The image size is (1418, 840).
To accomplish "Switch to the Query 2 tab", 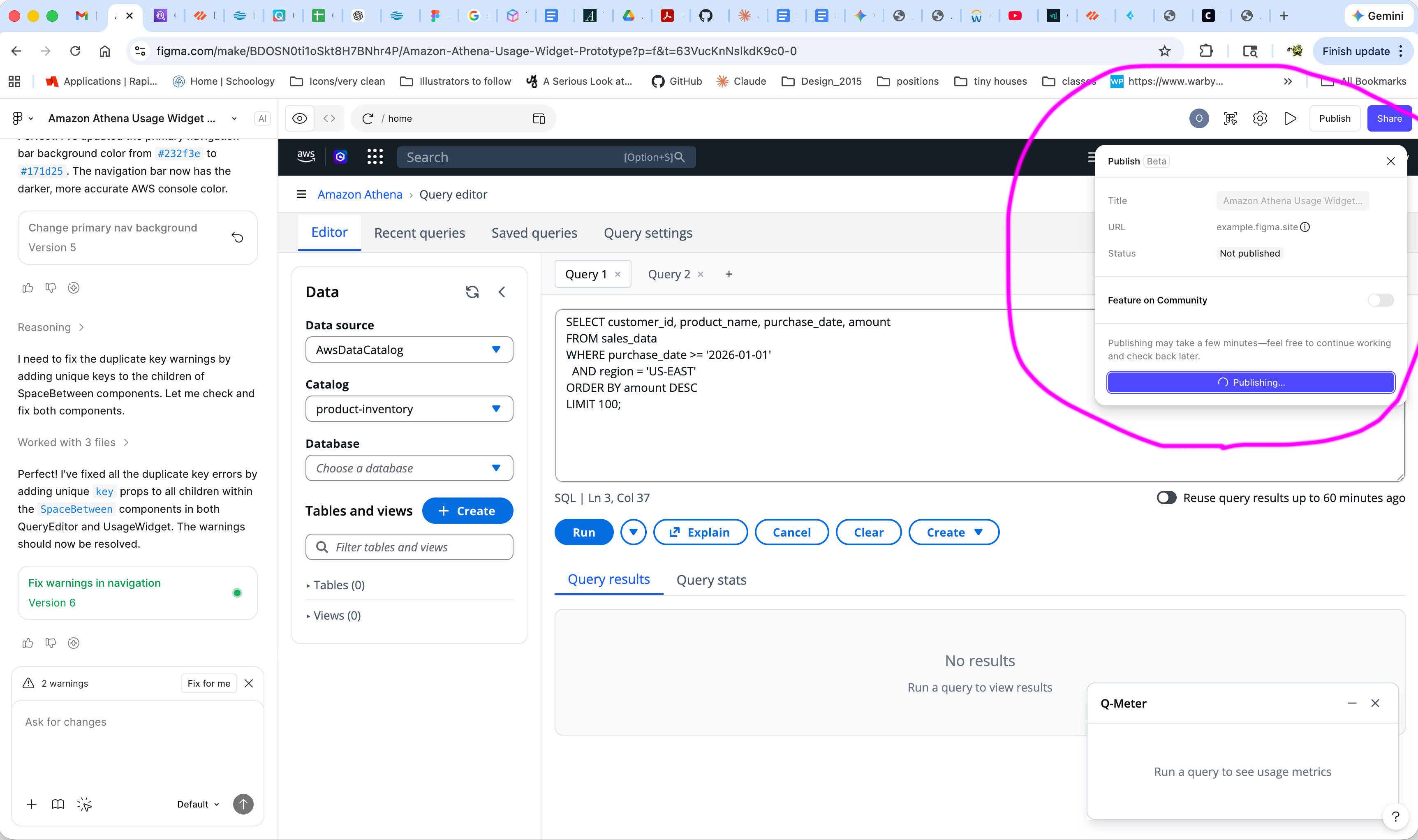I will (669, 273).
